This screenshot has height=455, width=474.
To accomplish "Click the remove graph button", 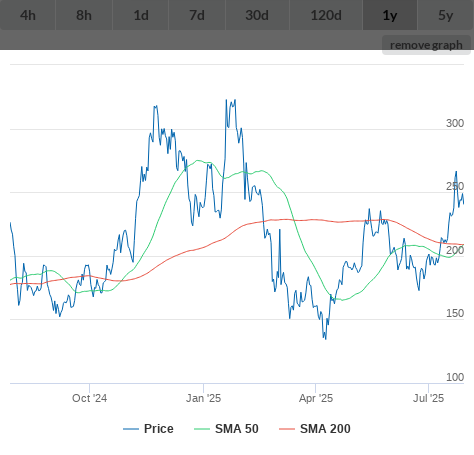I will (x=426, y=45).
